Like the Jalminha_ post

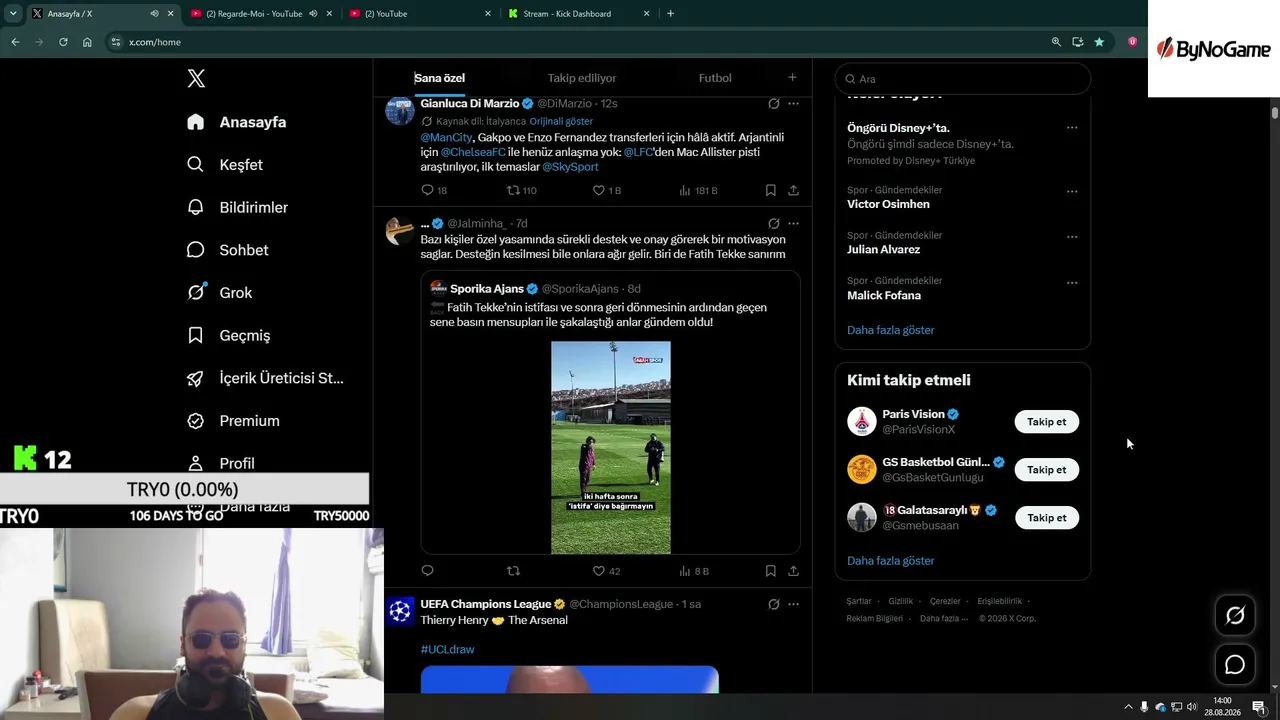(x=599, y=571)
